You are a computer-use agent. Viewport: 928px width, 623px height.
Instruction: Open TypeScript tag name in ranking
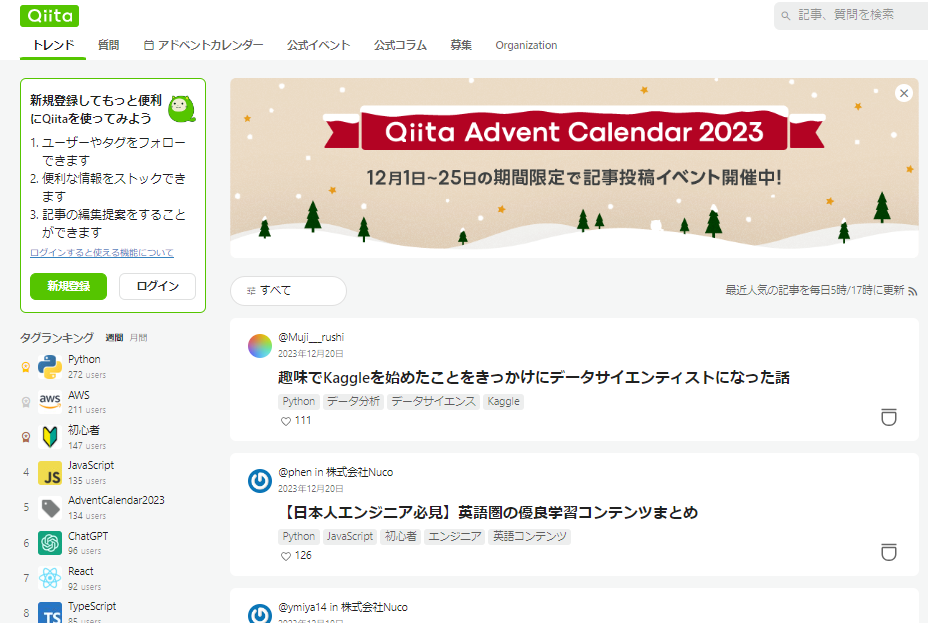click(x=92, y=606)
